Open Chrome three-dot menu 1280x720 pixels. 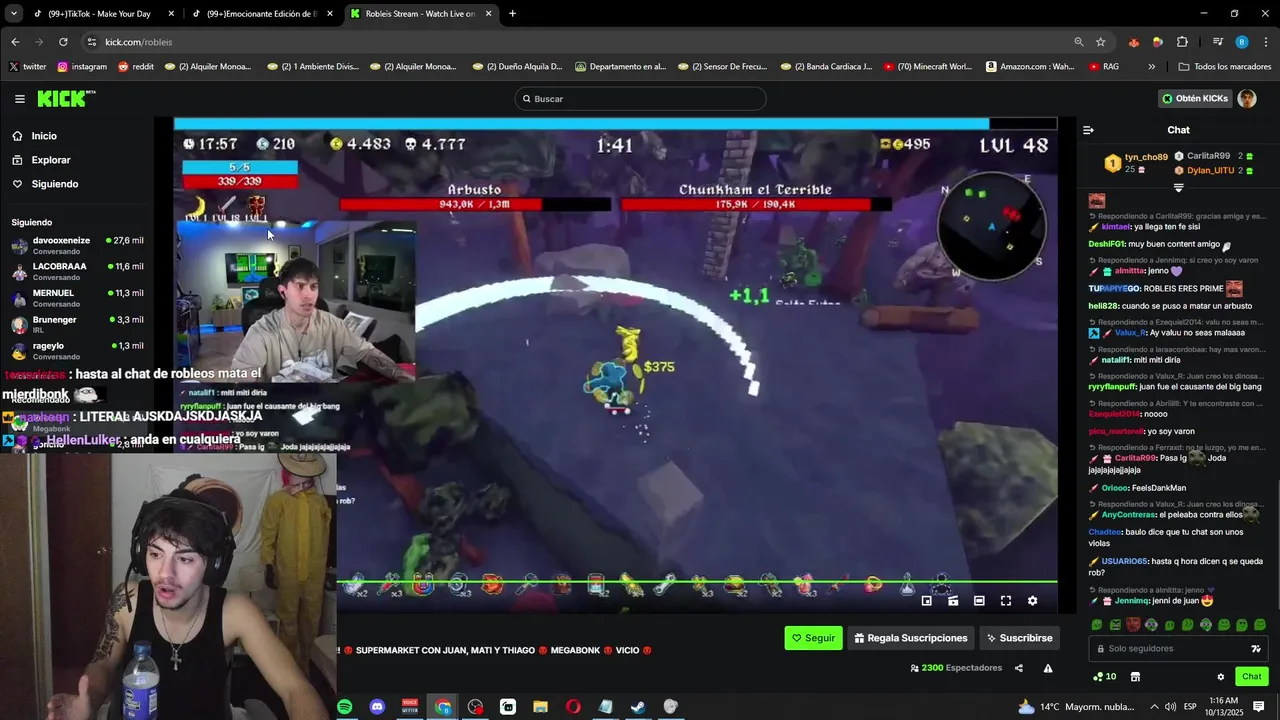1266,42
